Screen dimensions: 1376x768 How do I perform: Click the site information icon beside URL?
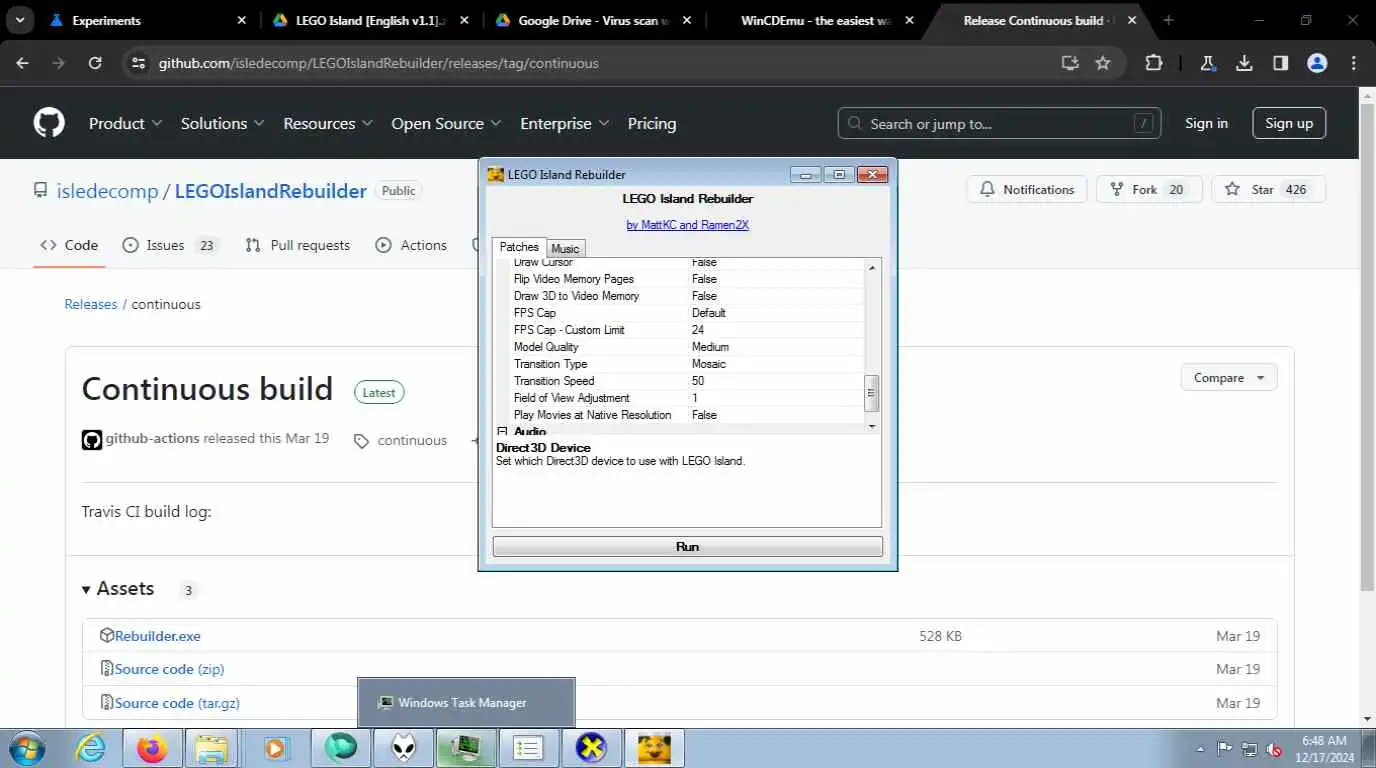tap(138, 62)
